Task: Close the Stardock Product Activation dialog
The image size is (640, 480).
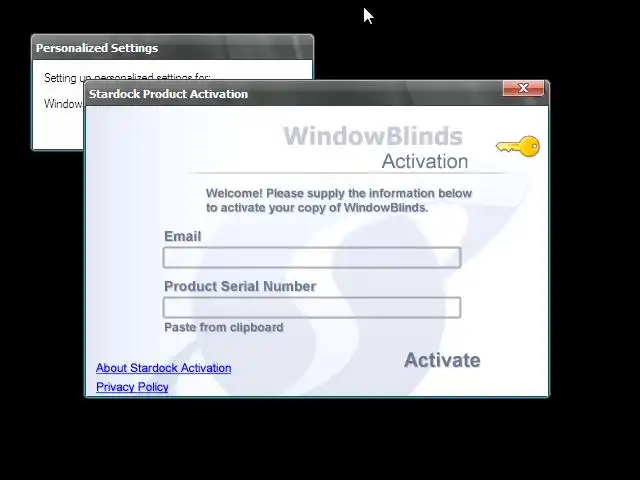Action: pos(523,88)
